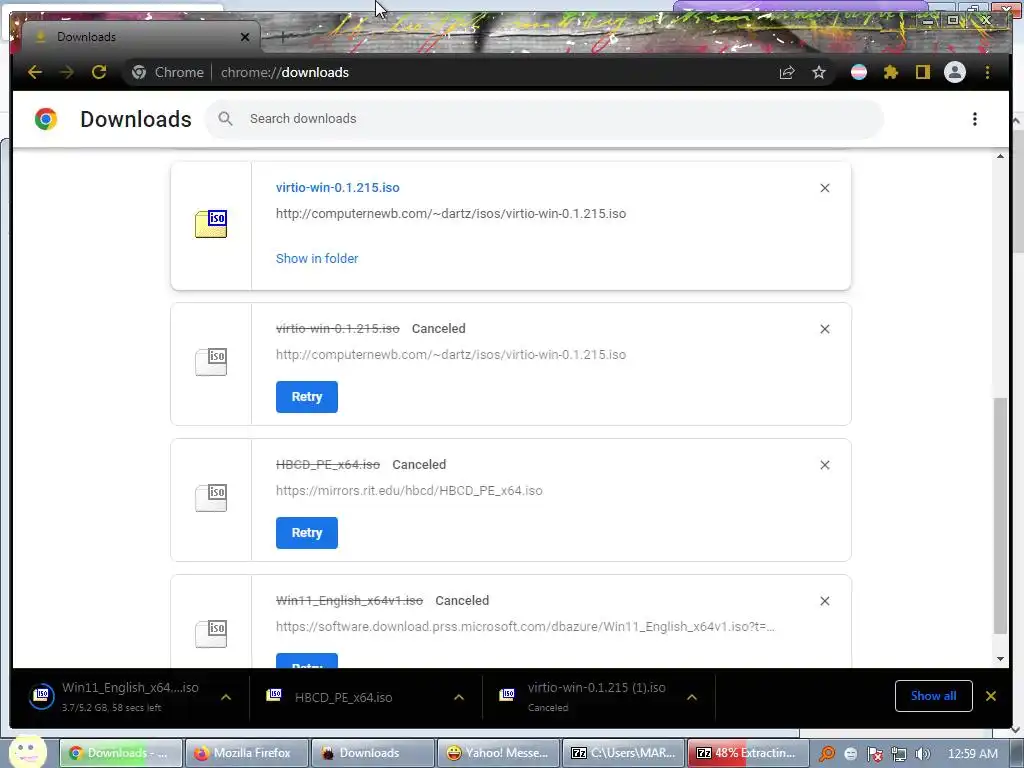Click the downloads list vertical scrollbar thumb

coord(1000,515)
